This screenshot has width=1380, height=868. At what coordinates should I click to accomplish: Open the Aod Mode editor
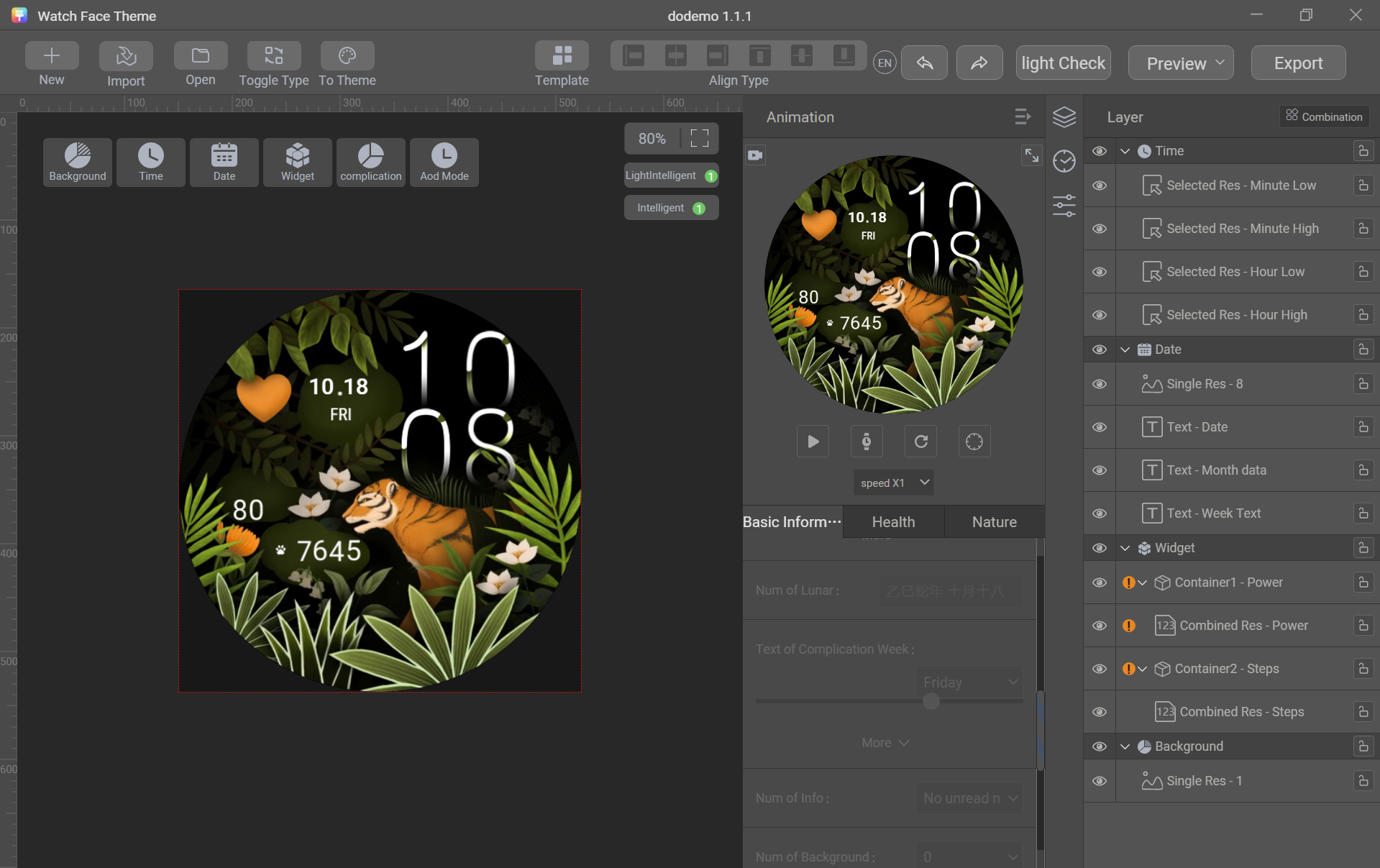coord(444,162)
